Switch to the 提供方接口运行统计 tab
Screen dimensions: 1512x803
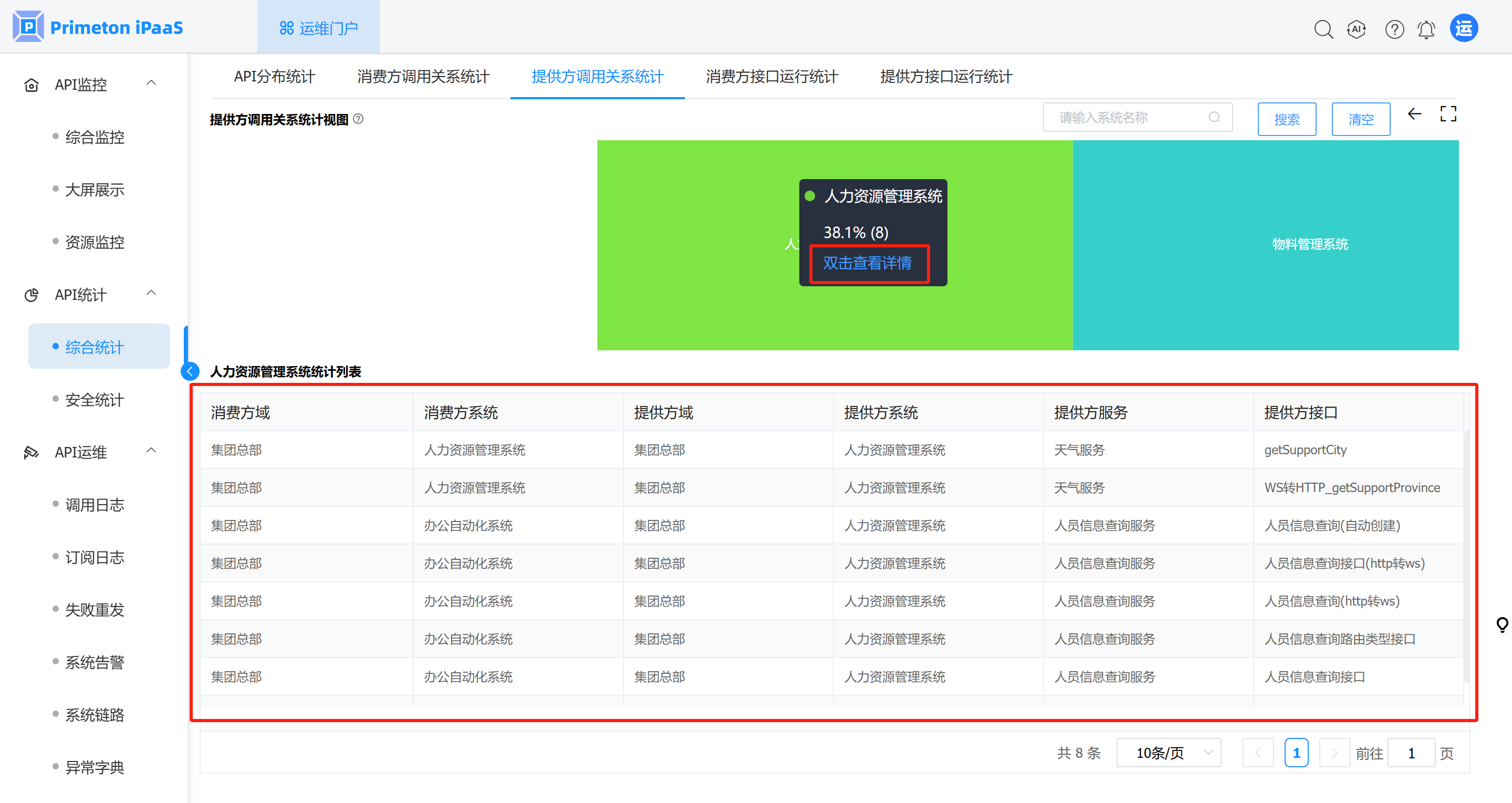[x=945, y=76]
